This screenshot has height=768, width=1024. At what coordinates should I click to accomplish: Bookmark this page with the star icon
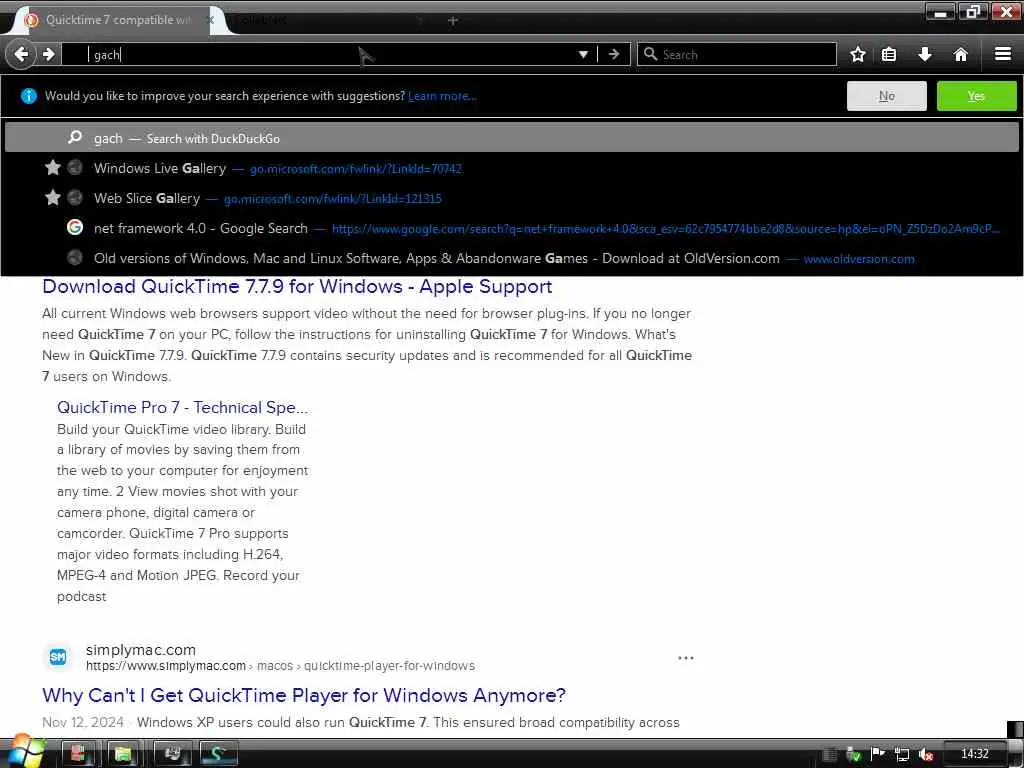(x=857, y=54)
